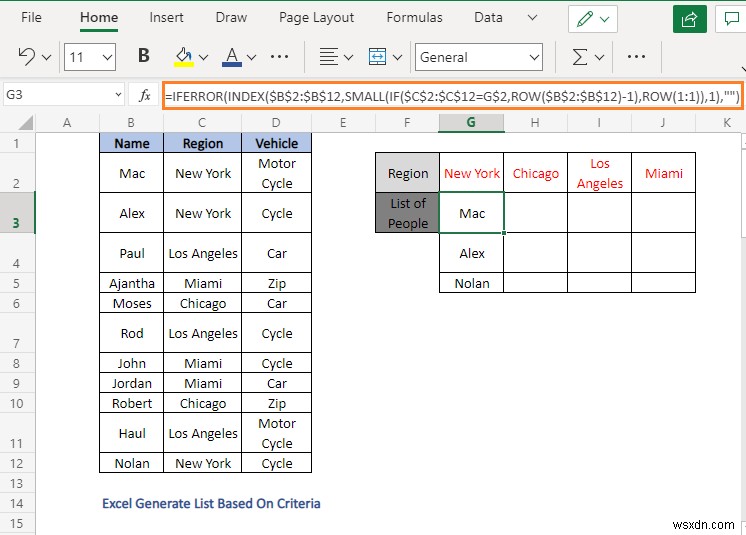The image size is (746, 535).
Task: Open the File menu
Action: pos(31,18)
